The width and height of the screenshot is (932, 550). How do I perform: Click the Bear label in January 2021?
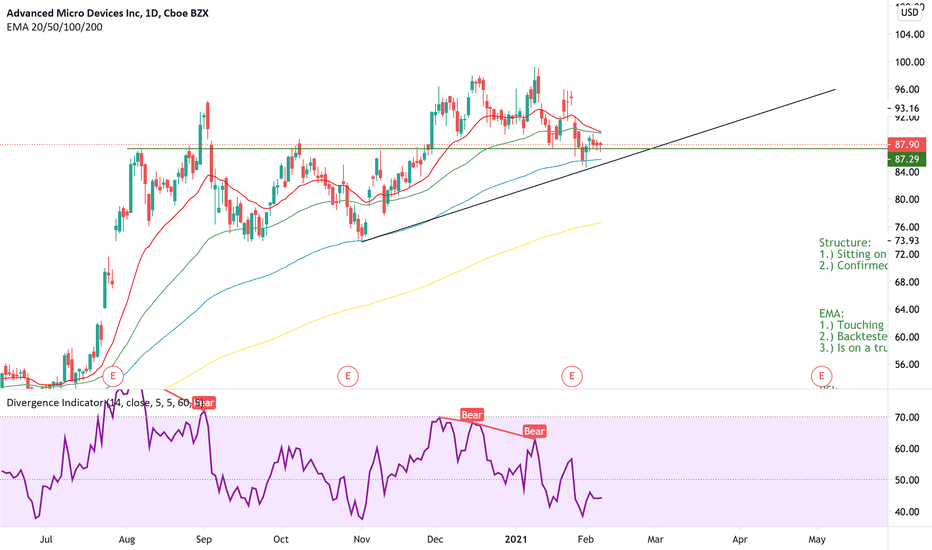(x=534, y=431)
